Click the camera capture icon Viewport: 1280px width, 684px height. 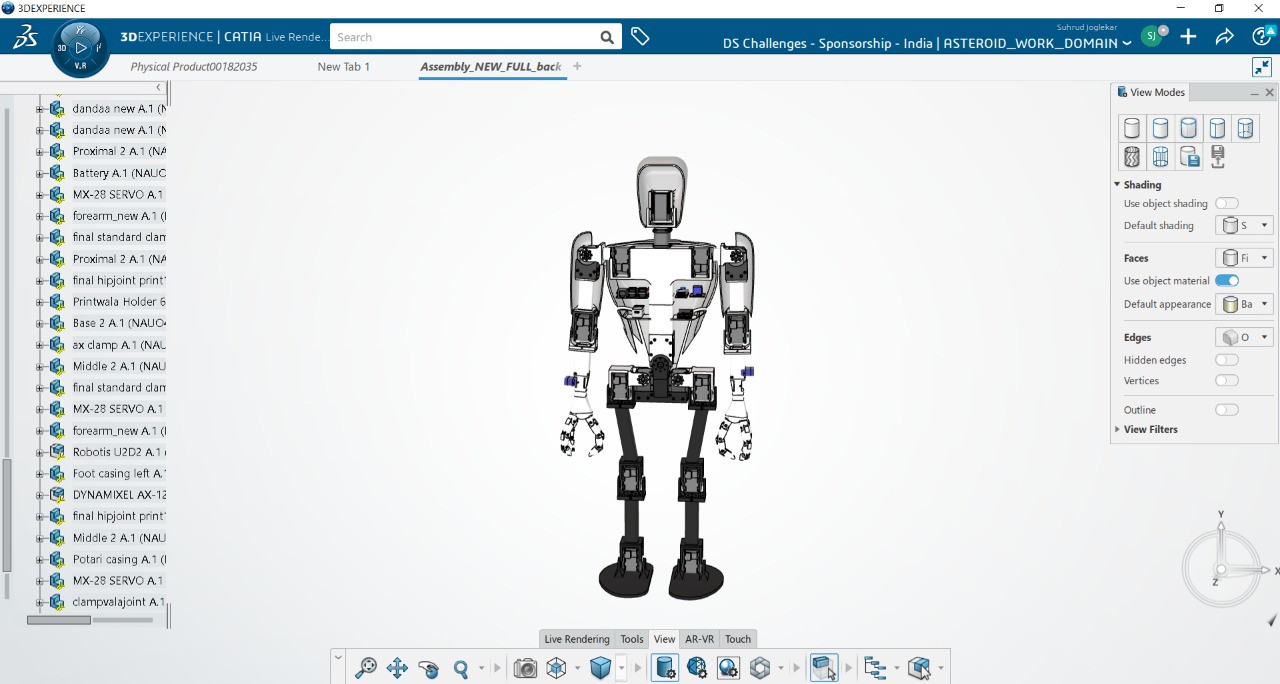(x=525, y=668)
